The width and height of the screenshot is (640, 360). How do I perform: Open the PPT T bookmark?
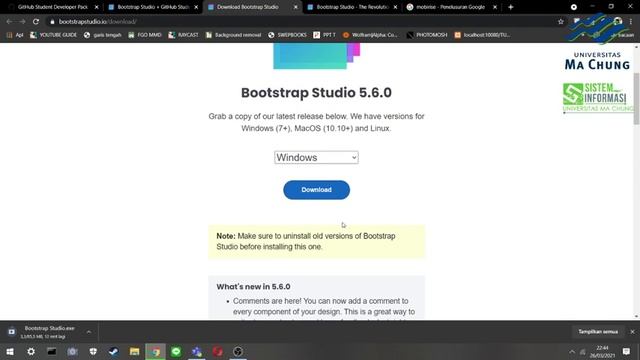pos(324,35)
